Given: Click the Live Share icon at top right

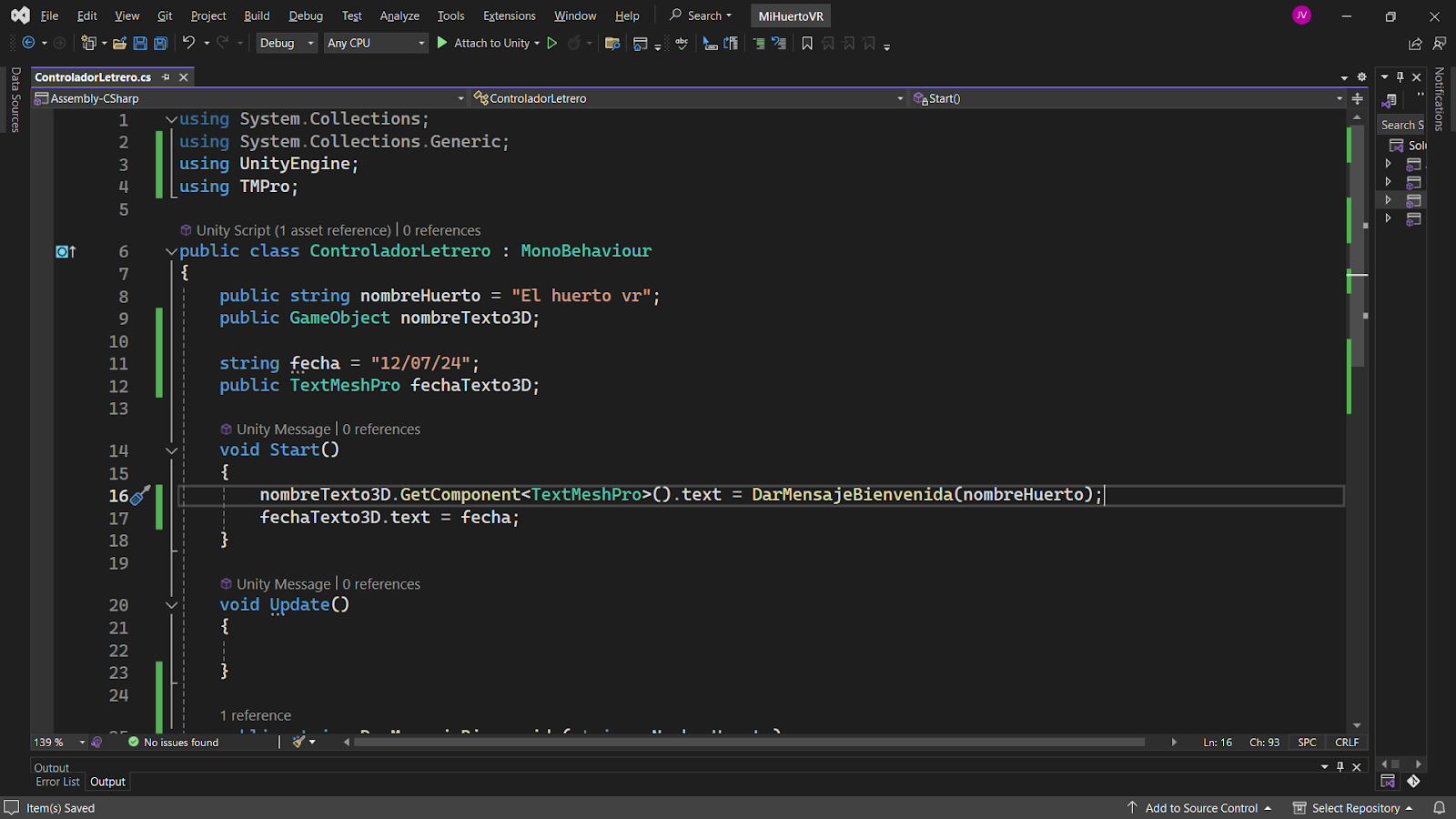Looking at the screenshot, I should click(1415, 43).
